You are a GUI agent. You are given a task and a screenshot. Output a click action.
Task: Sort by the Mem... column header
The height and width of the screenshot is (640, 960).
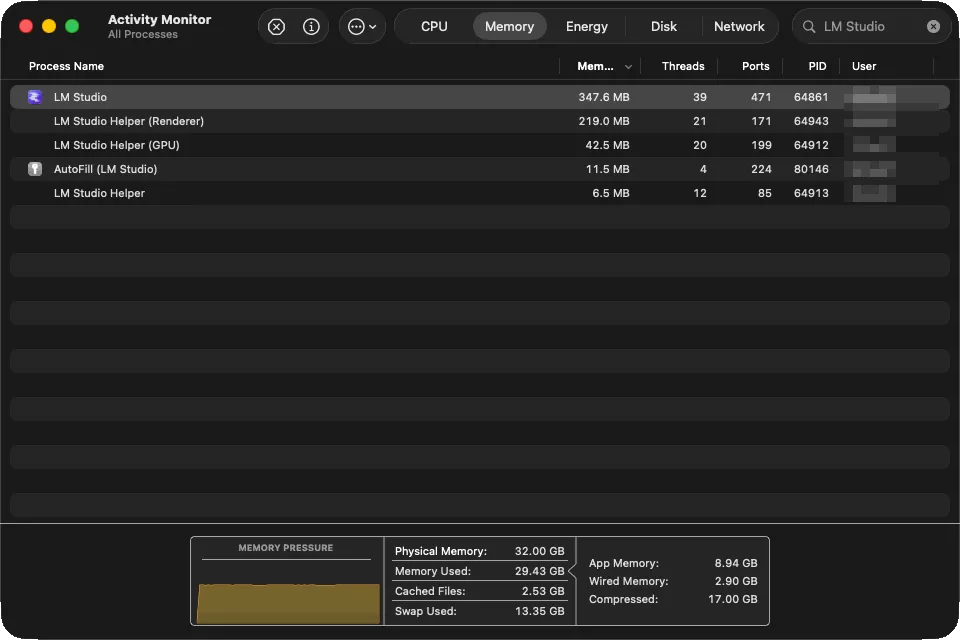click(x=595, y=66)
